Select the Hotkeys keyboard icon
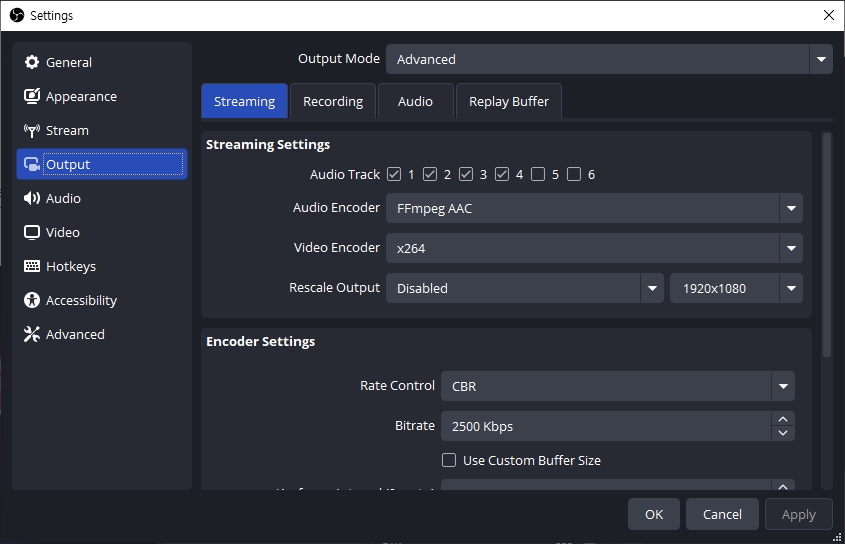Screen dimensions: 845x544 [32, 267]
